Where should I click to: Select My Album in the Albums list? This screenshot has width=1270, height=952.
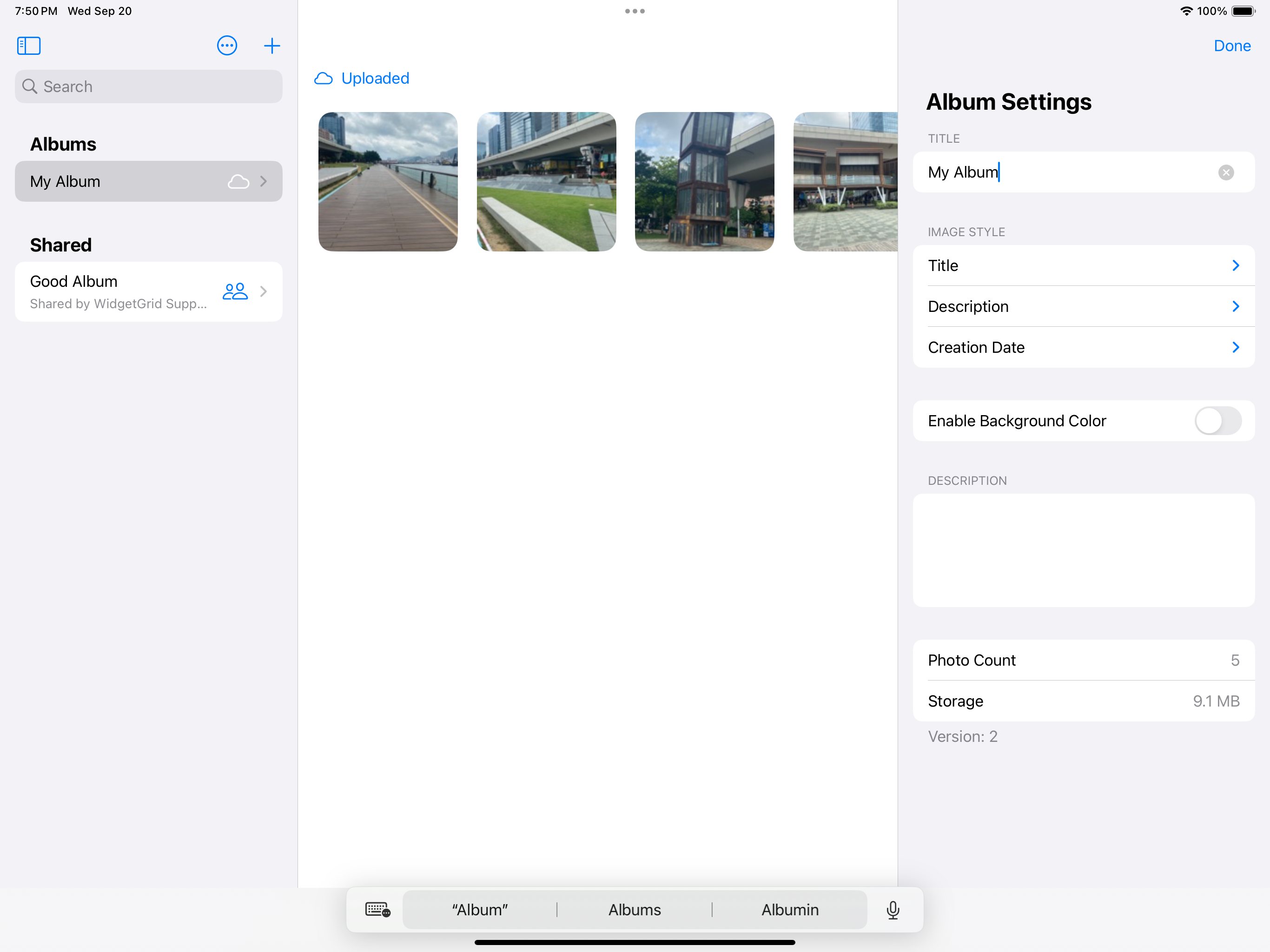click(x=149, y=181)
